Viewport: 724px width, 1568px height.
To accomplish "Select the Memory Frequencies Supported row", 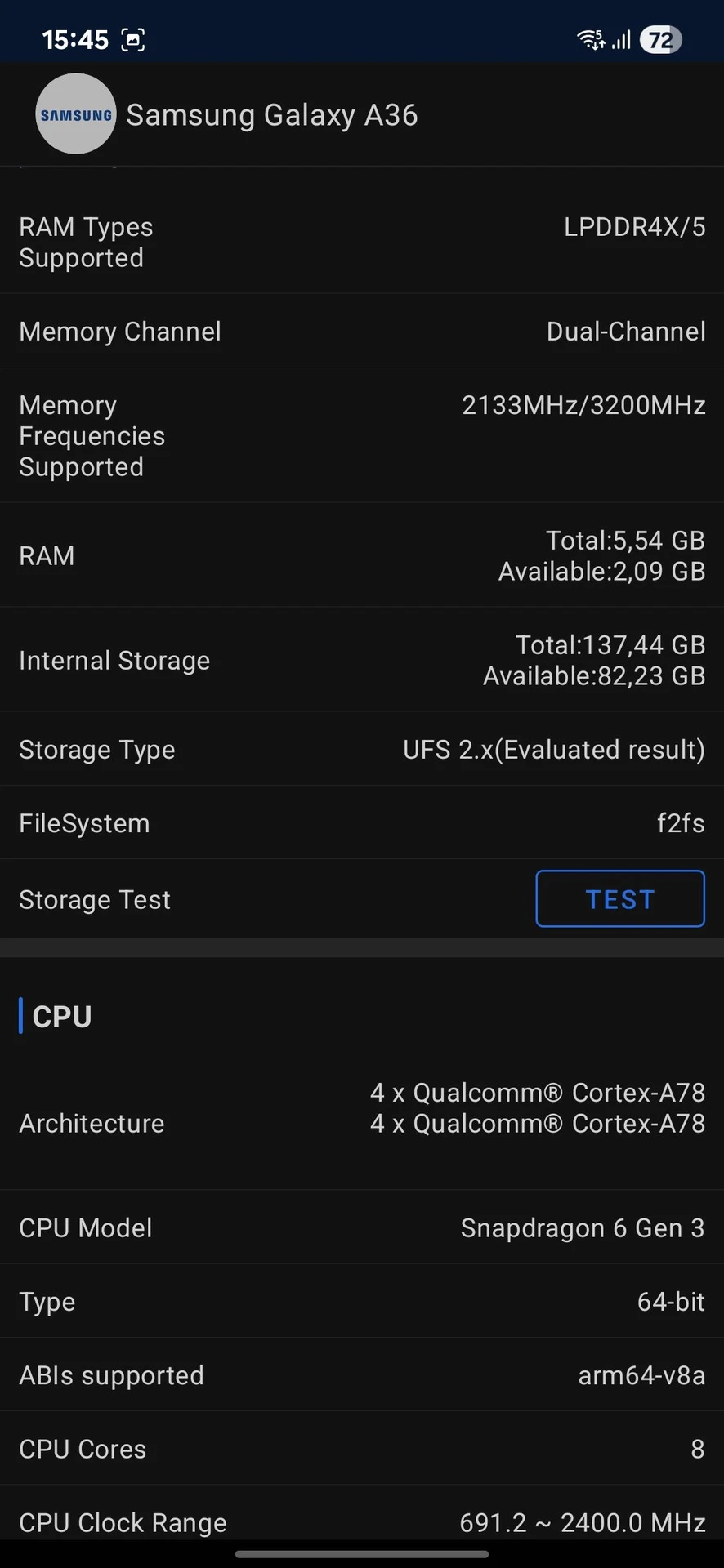I will click(x=362, y=436).
